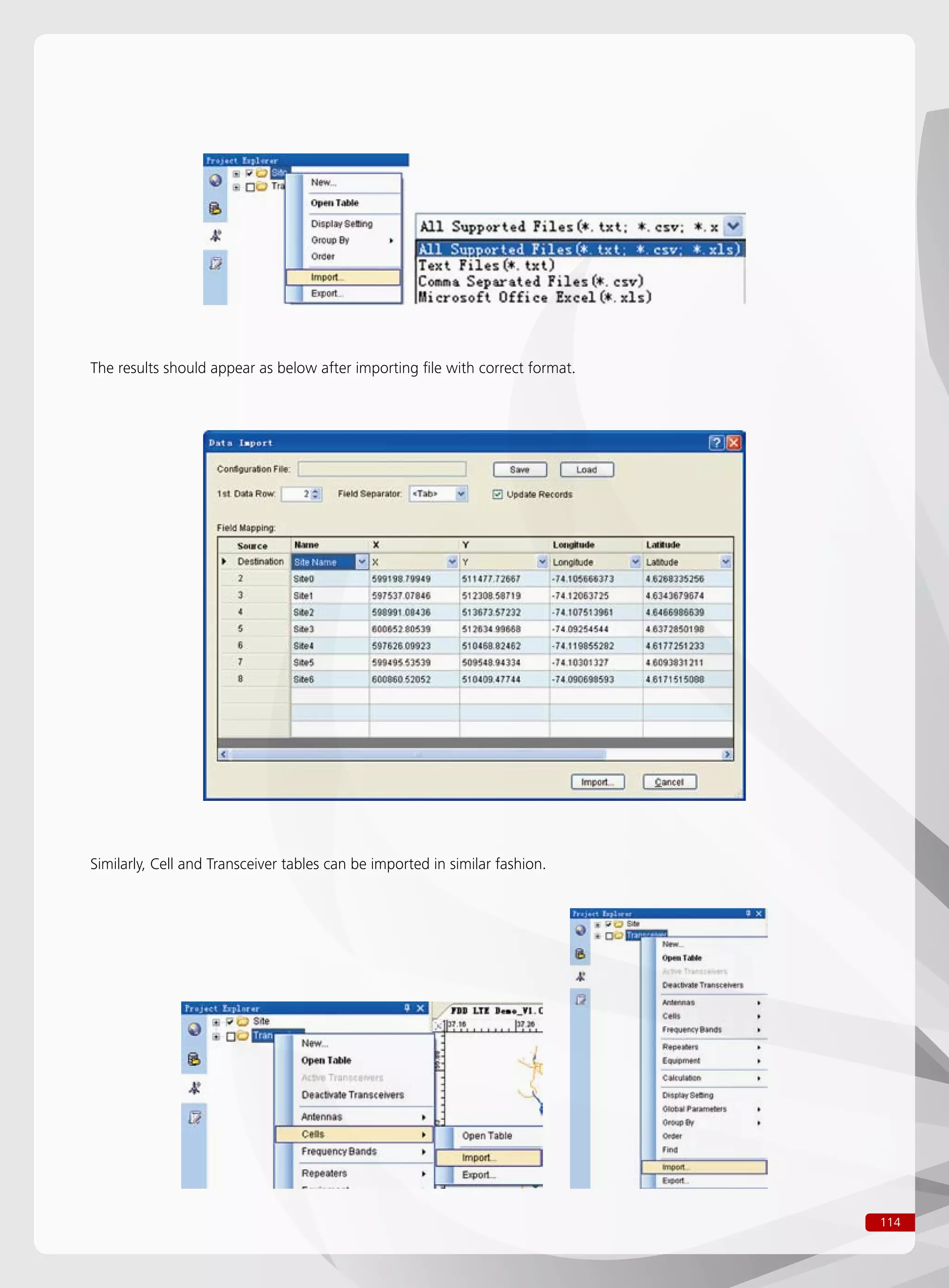
Task: Click the Site folder icon in top Project Explorer
Action: pyautogui.click(x=262, y=172)
